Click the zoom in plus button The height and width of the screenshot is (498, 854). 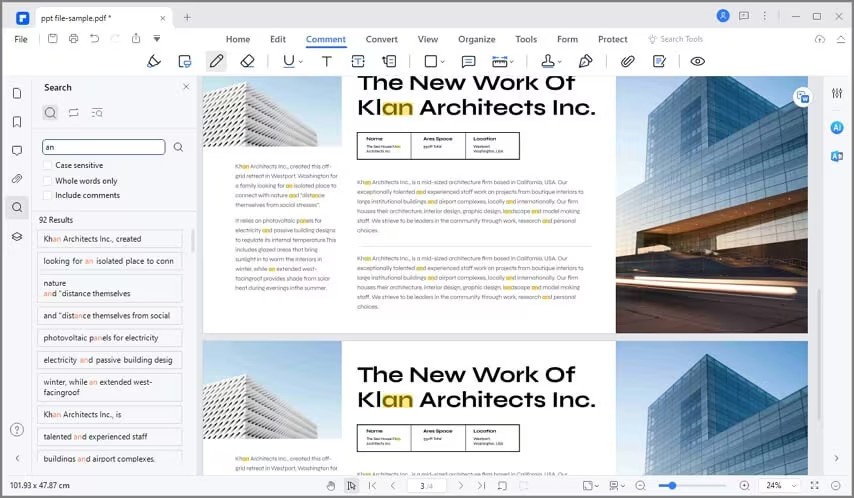tap(744, 485)
